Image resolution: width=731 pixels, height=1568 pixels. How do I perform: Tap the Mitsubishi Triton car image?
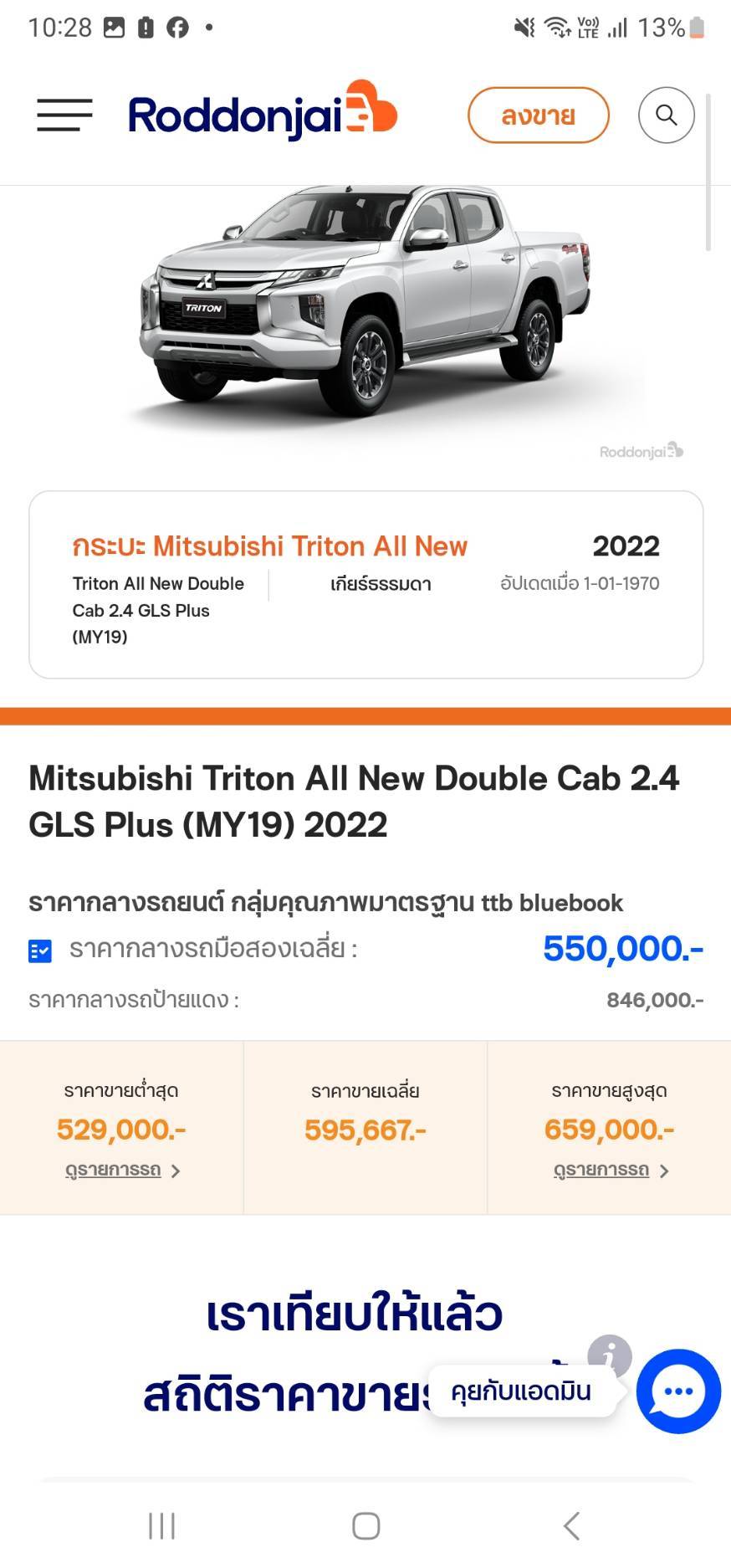coord(365,301)
